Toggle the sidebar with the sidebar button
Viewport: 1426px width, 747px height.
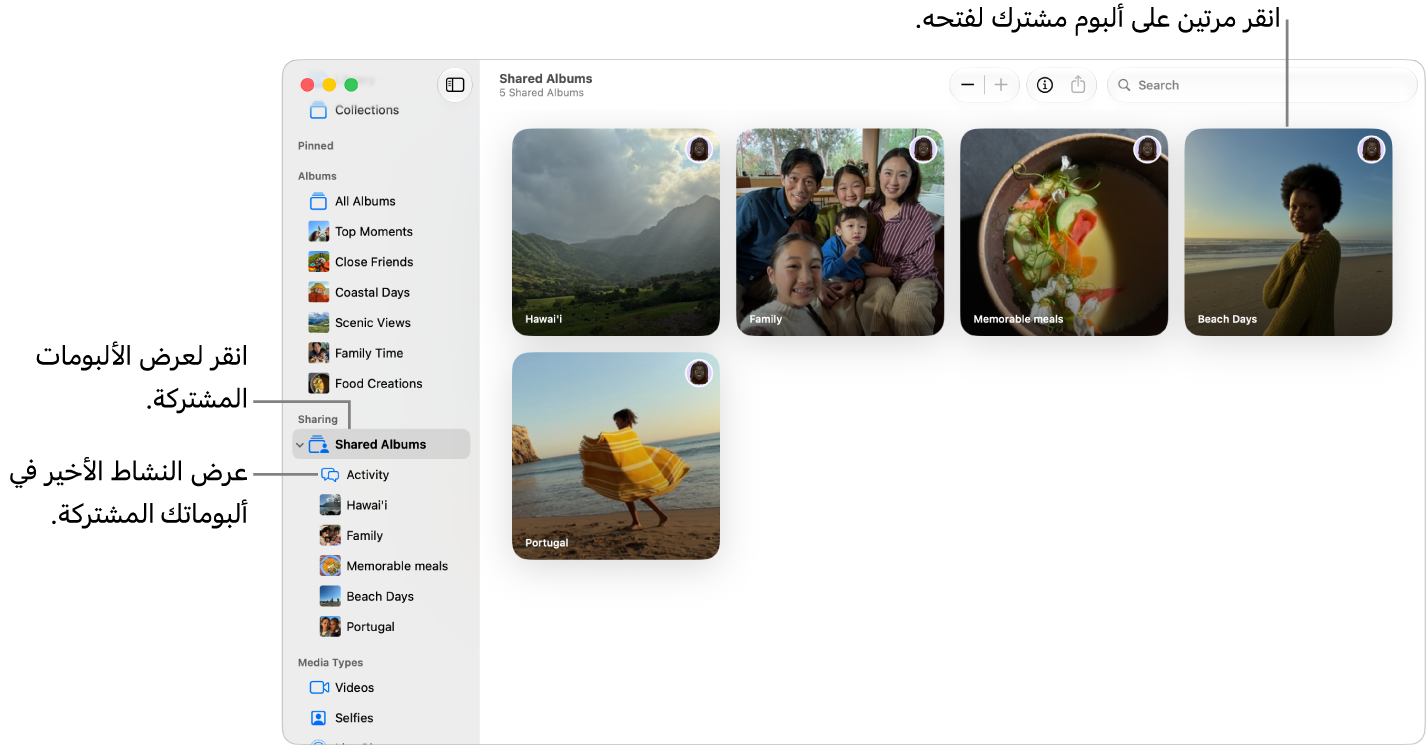click(x=454, y=85)
